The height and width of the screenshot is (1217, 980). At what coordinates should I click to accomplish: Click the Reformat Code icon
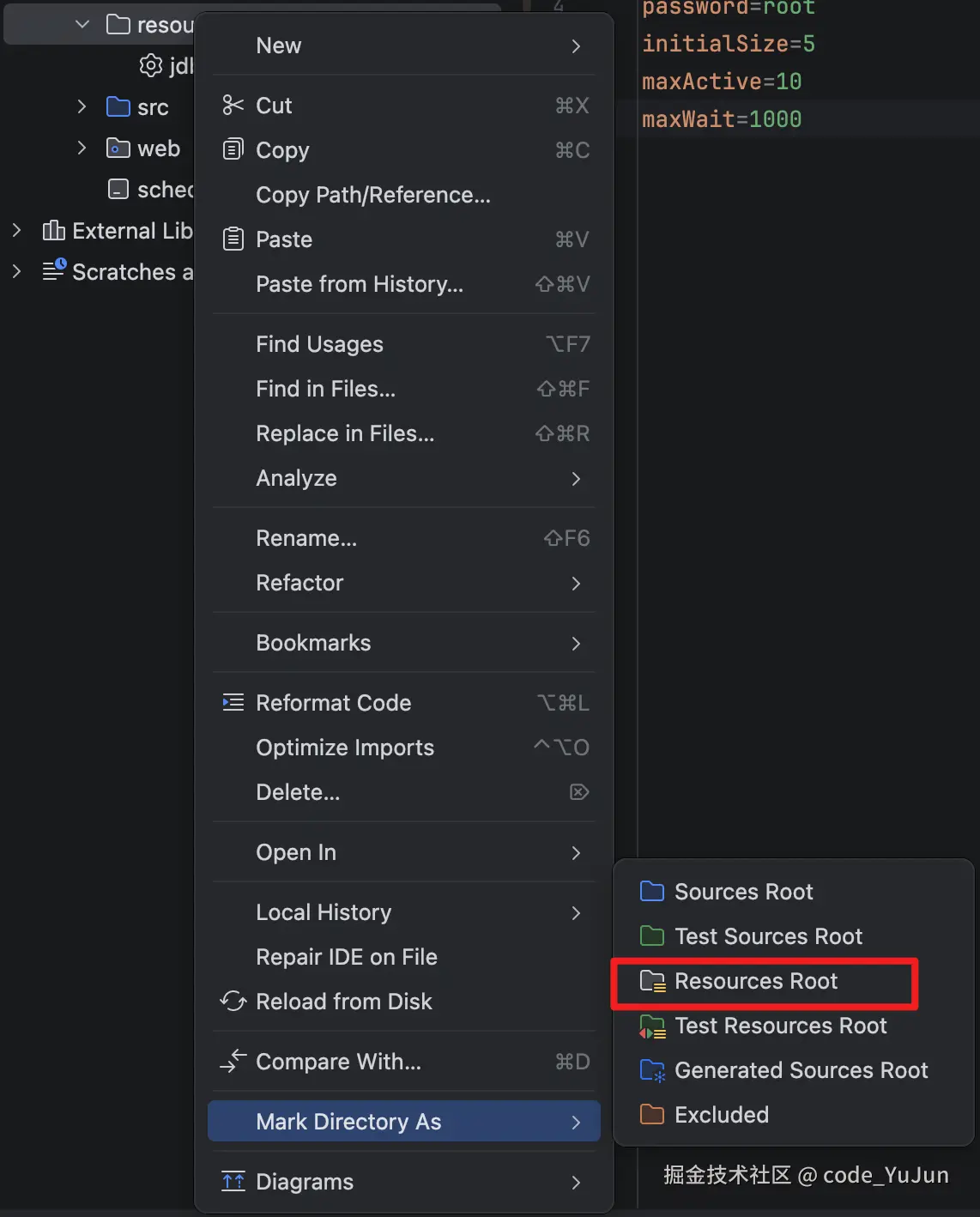[x=233, y=703]
